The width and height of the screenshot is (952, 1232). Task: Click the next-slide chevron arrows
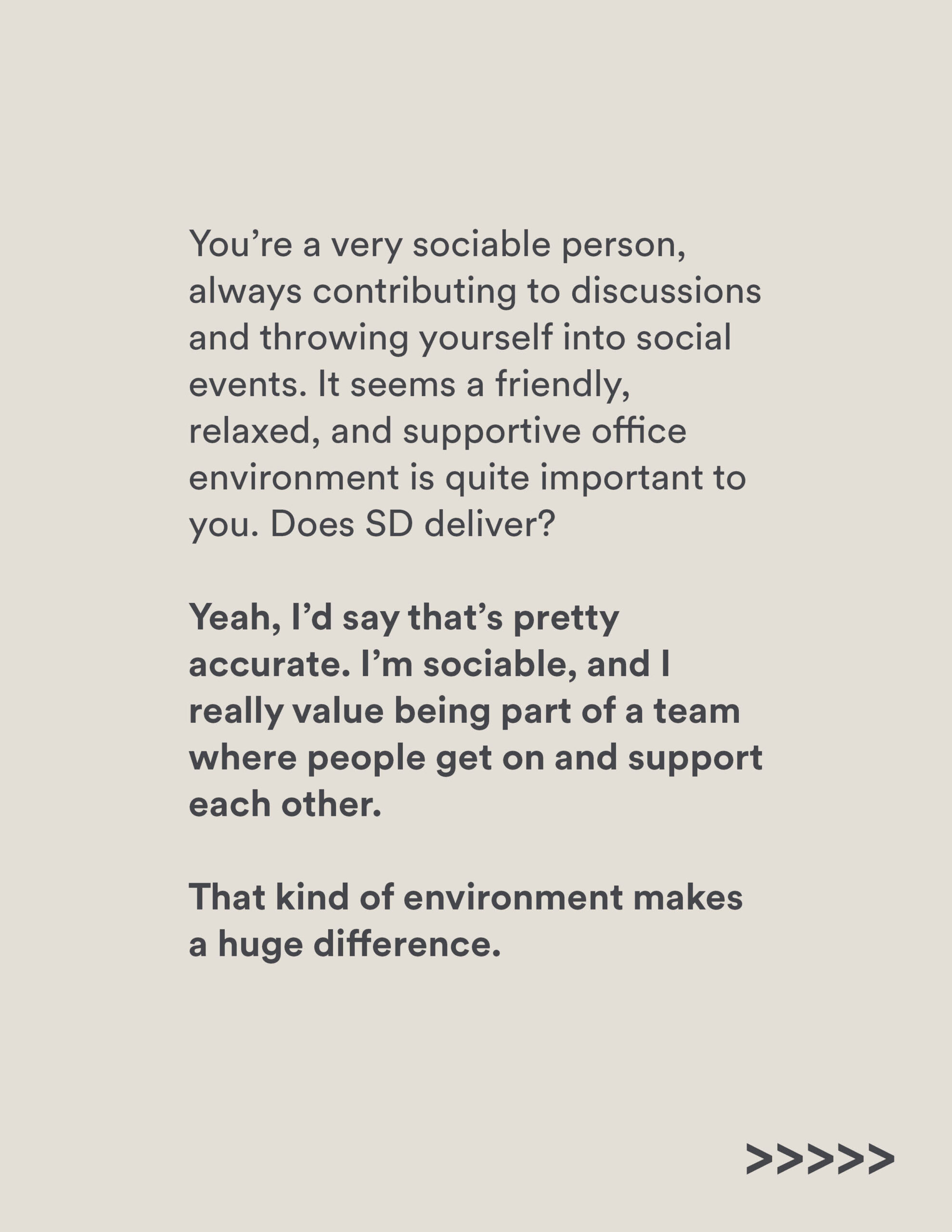(x=820, y=1159)
